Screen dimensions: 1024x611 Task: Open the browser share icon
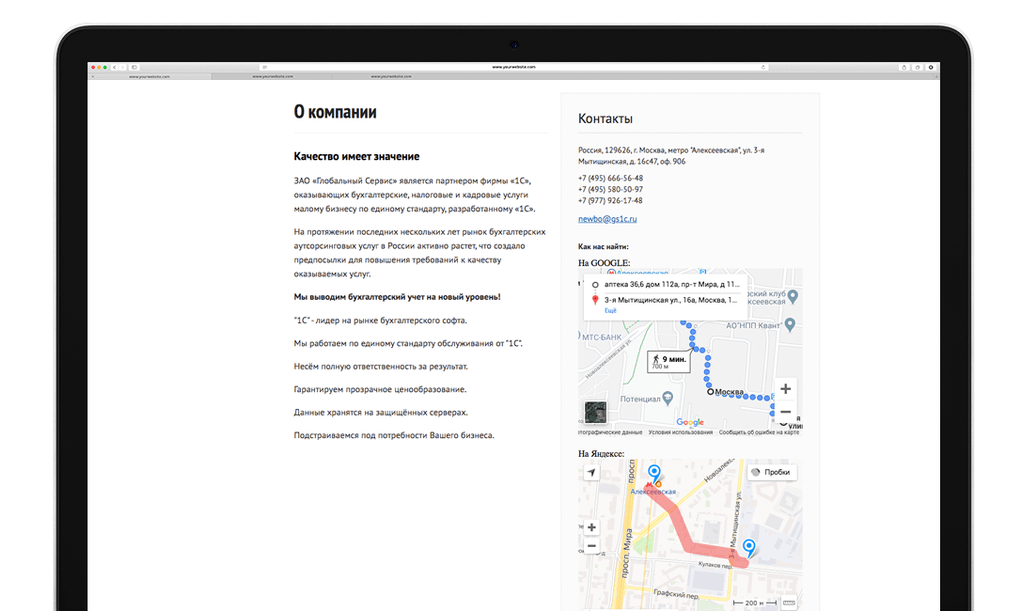click(904, 67)
